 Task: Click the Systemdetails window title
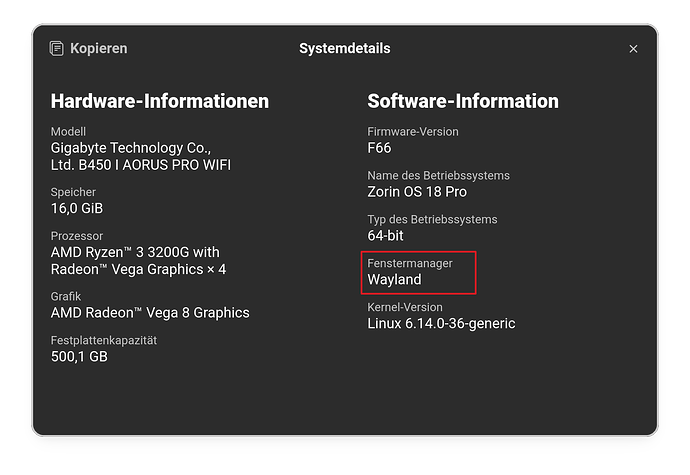click(344, 48)
